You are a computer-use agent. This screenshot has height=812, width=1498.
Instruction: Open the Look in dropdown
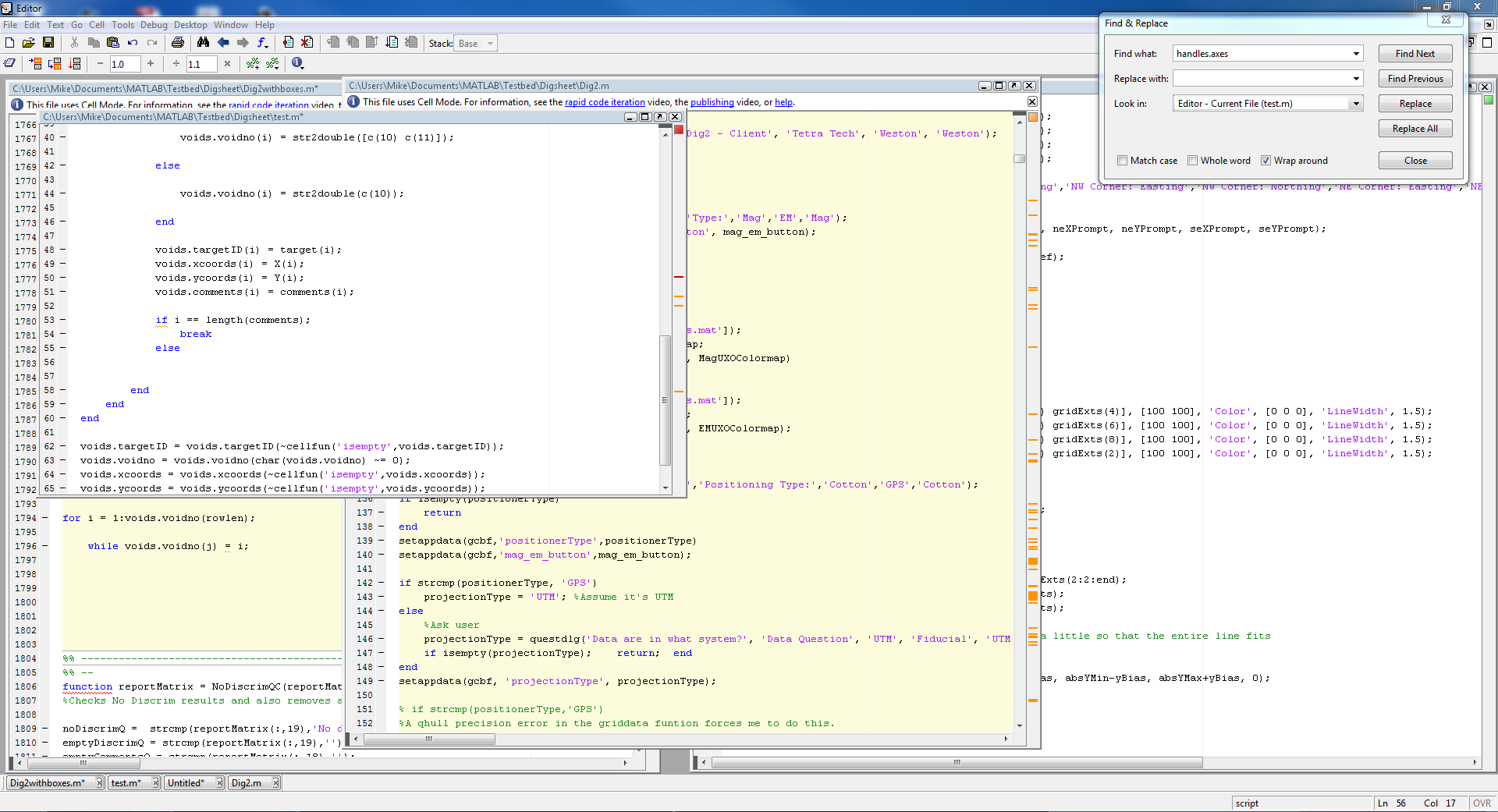coord(1356,104)
